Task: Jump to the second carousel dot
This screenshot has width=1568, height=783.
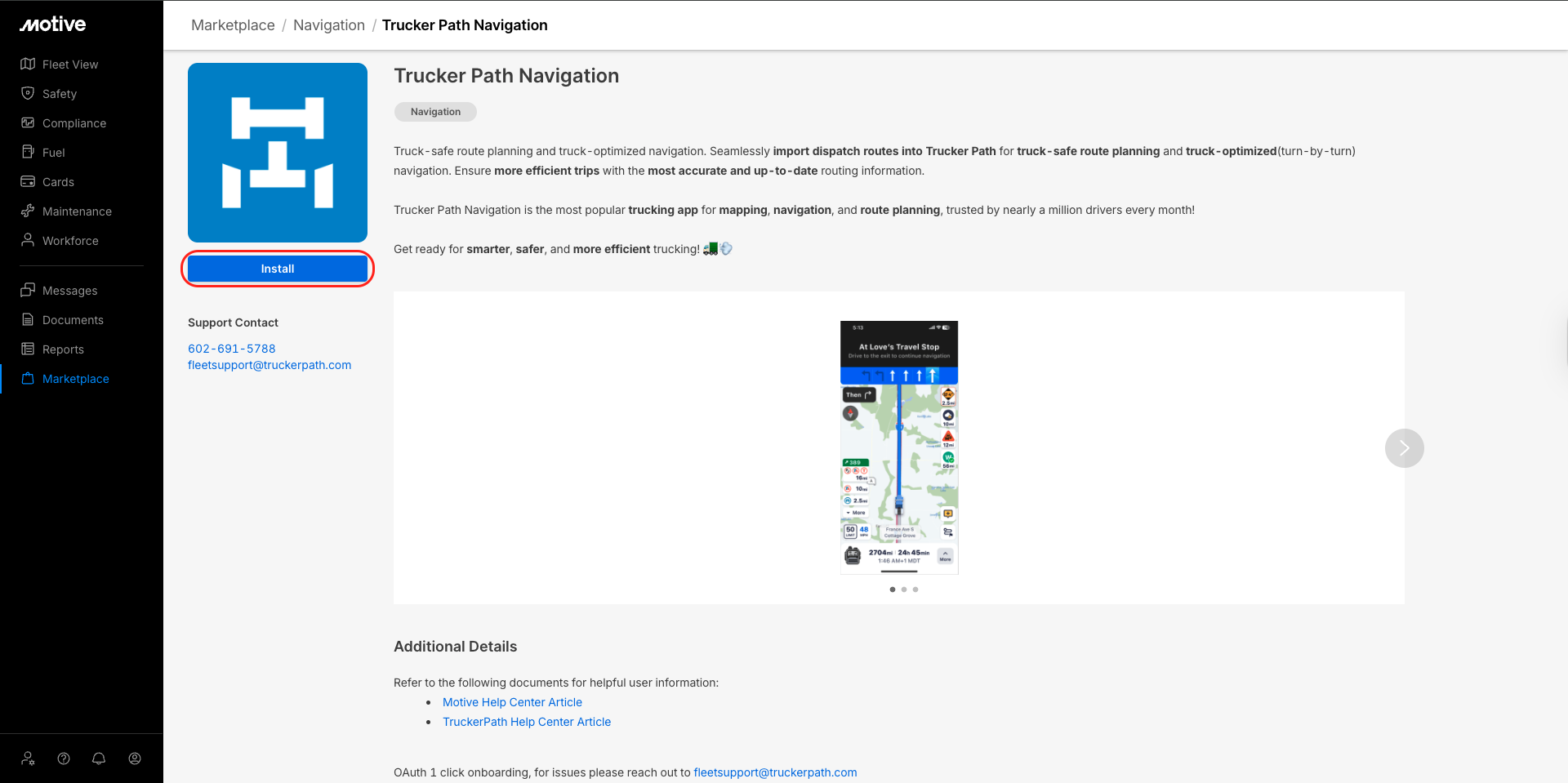Action: [x=904, y=589]
